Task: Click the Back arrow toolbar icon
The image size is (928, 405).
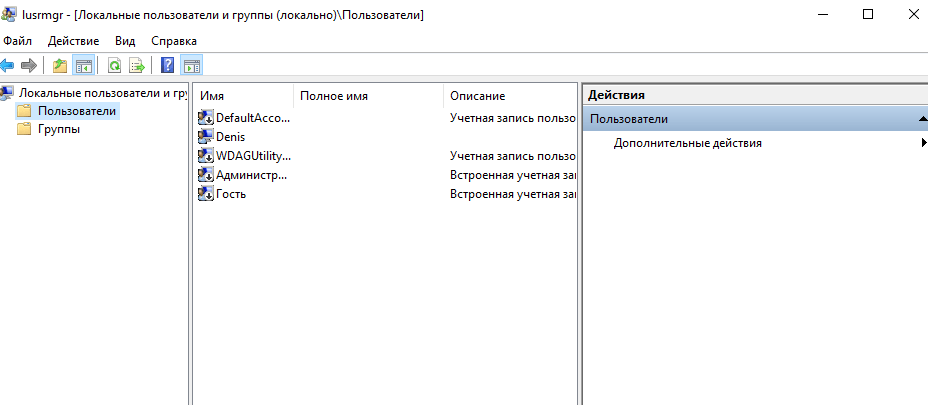Action: pos(8,66)
